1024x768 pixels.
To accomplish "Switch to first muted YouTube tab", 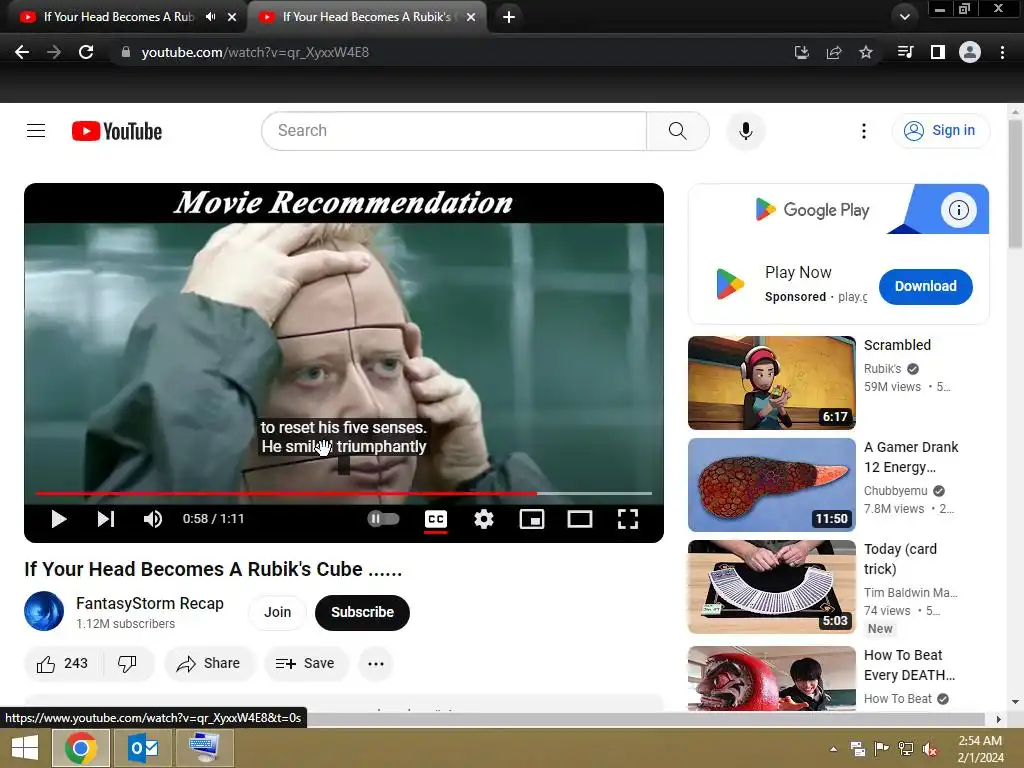I will tap(121, 17).
